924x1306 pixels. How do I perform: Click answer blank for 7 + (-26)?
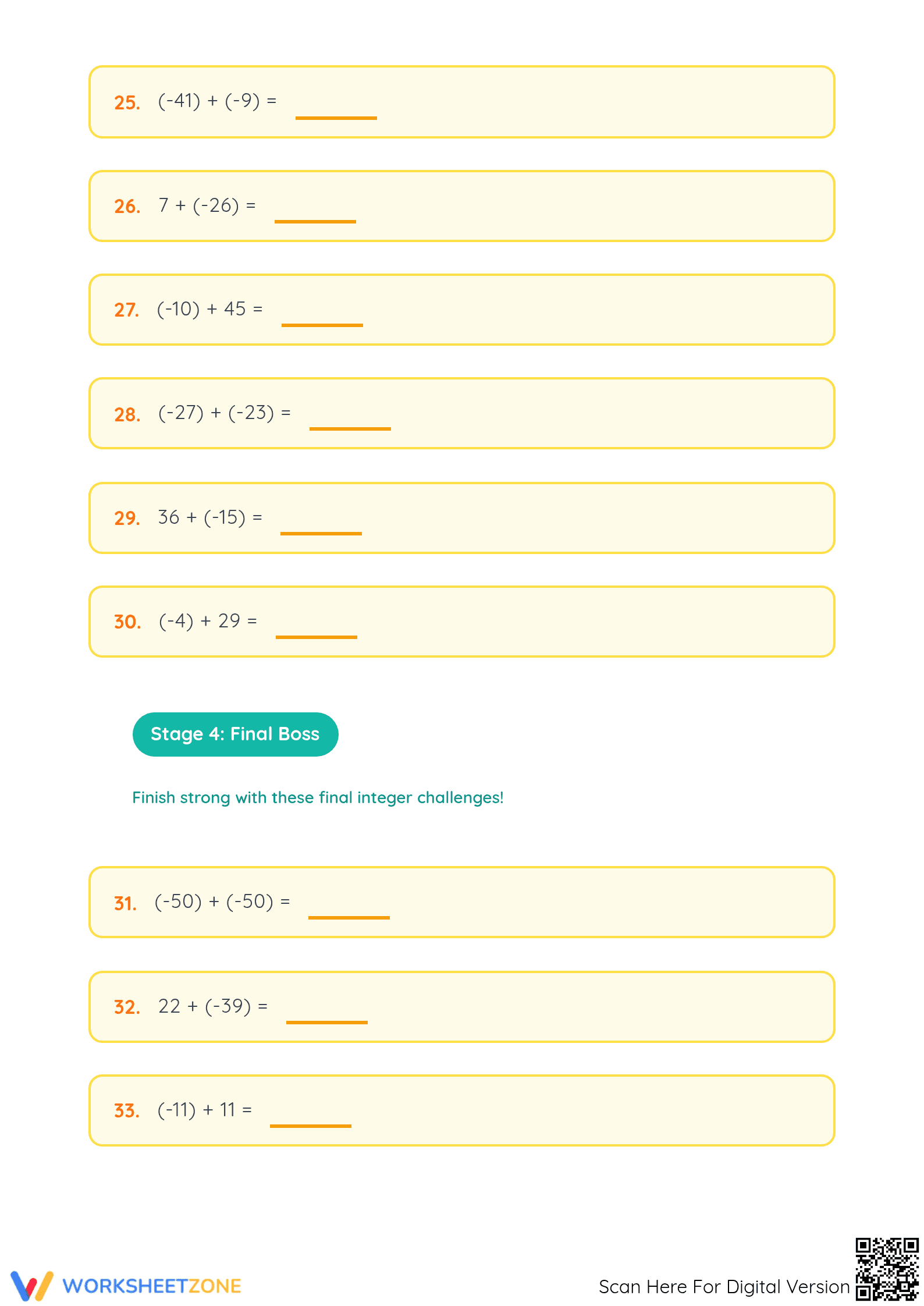[x=315, y=221]
